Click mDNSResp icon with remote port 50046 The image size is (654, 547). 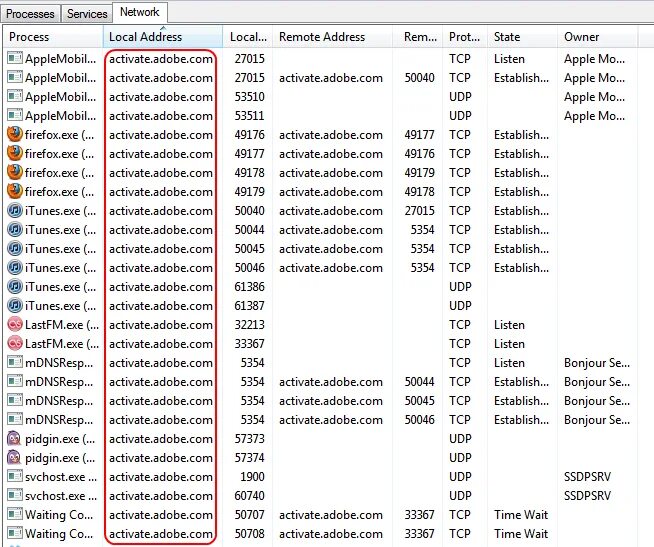(x=15, y=419)
